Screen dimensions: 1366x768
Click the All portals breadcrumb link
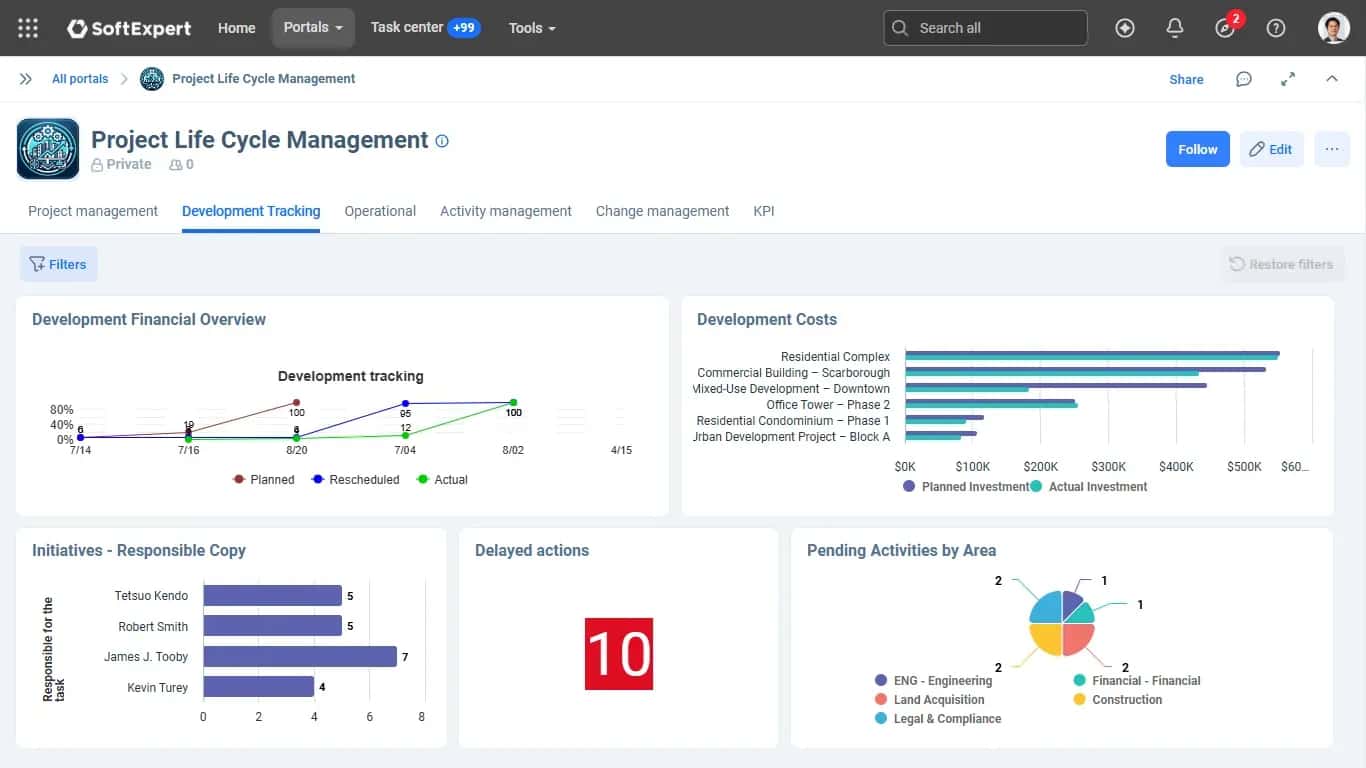point(80,79)
